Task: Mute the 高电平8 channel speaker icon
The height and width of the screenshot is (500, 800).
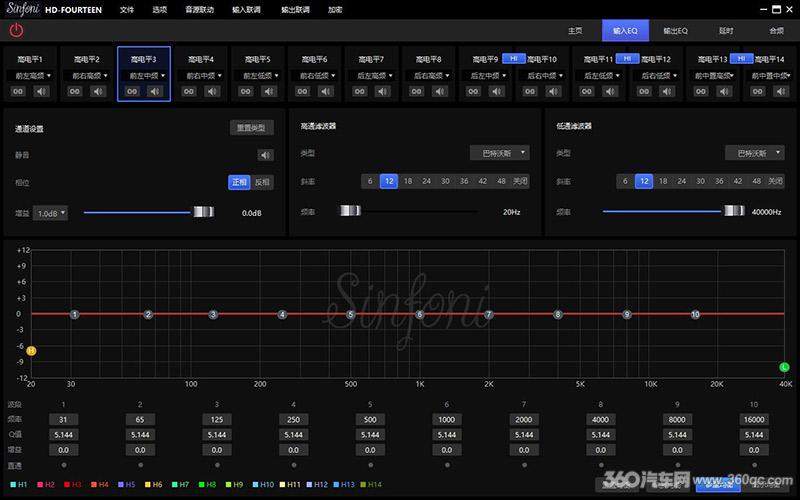Action: coord(440,92)
